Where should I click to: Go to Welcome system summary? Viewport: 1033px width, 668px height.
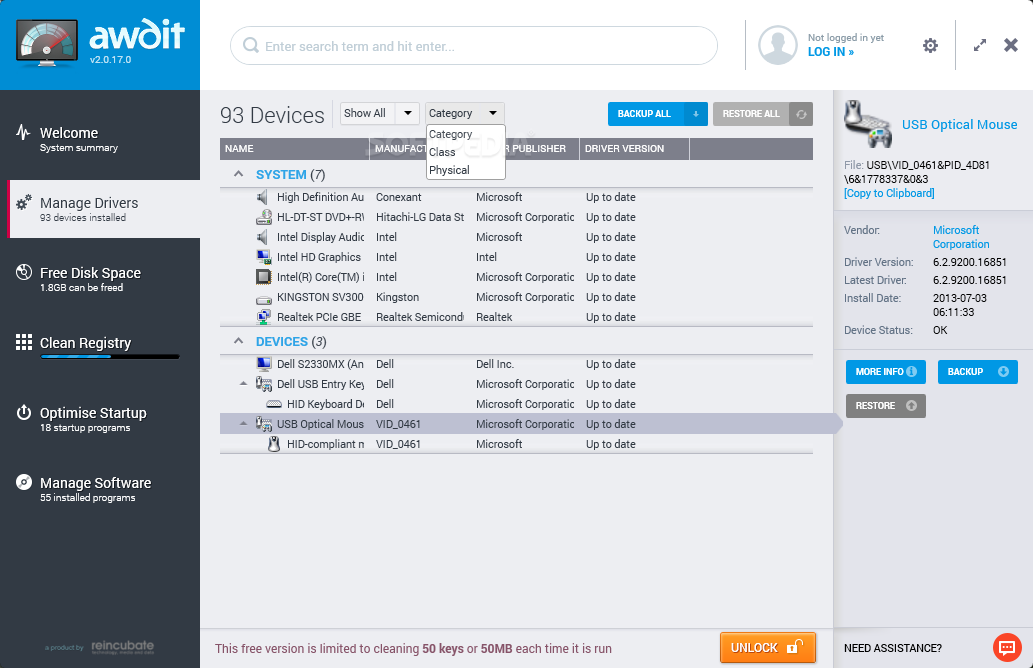[x=100, y=139]
